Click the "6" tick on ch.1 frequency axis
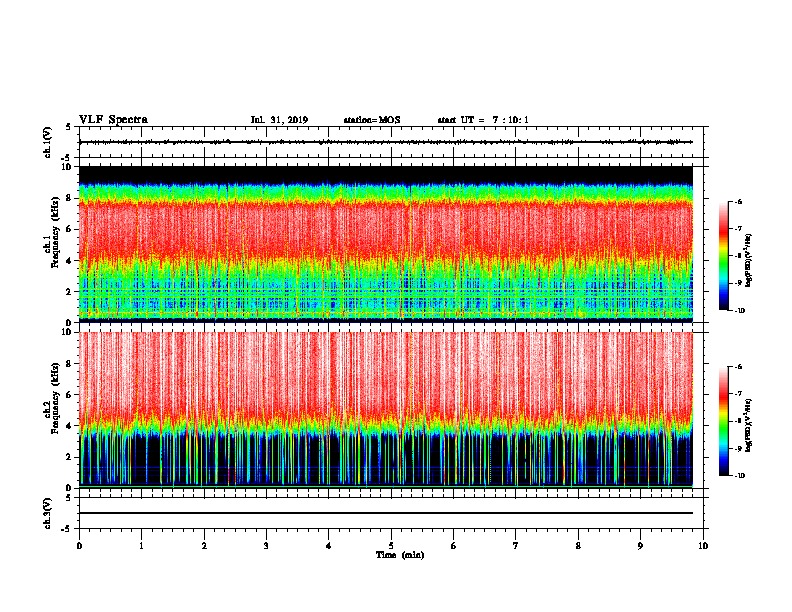This screenshot has width=792, height=612. pos(69,229)
